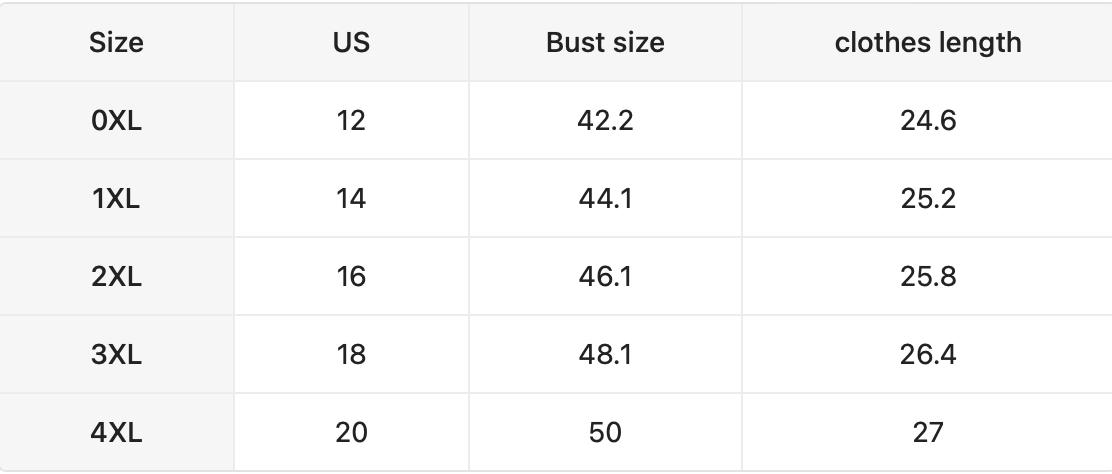Click the 26.4 clothes length cell
Image resolution: width=1112 pixels, height=474 pixels.
[927, 354]
